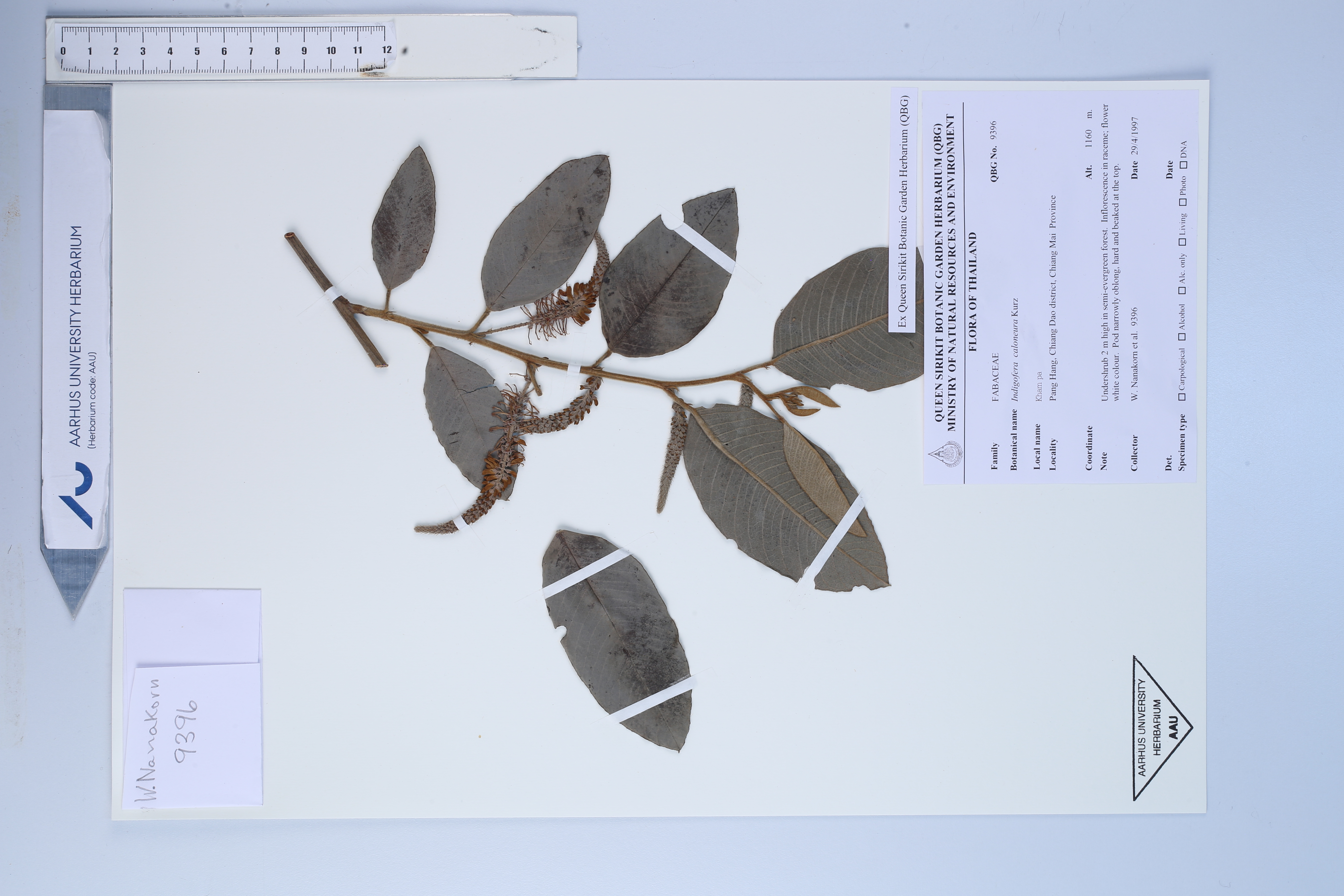Click the collection date '29/4/1997'
1344x896 pixels.
(x=1134, y=136)
